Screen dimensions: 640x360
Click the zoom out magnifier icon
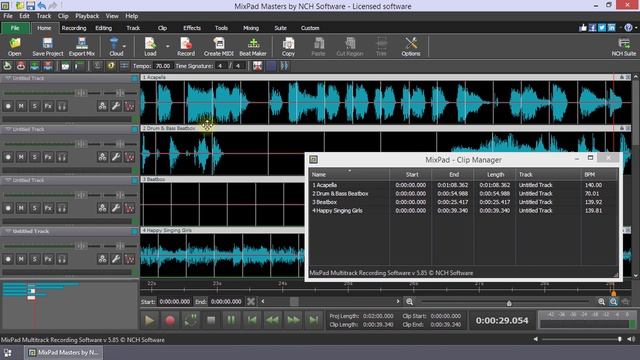(409, 302)
